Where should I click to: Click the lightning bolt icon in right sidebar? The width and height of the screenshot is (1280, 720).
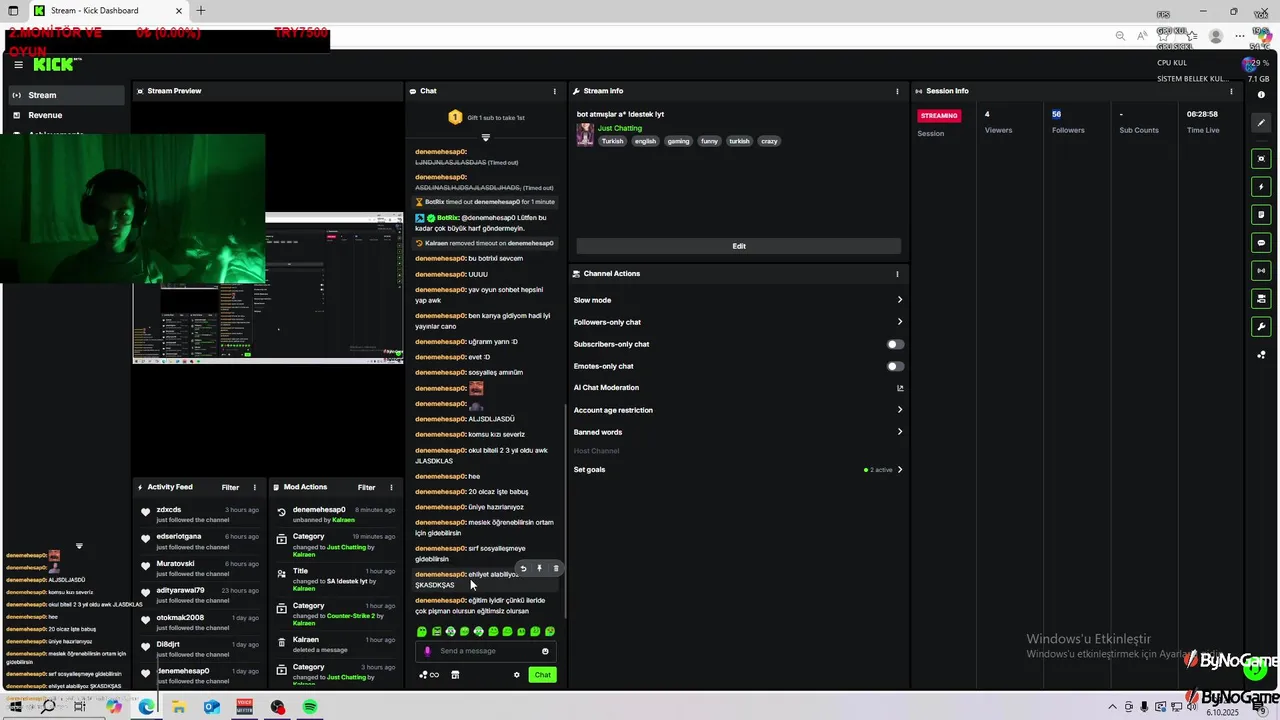pyautogui.click(x=1261, y=187)
